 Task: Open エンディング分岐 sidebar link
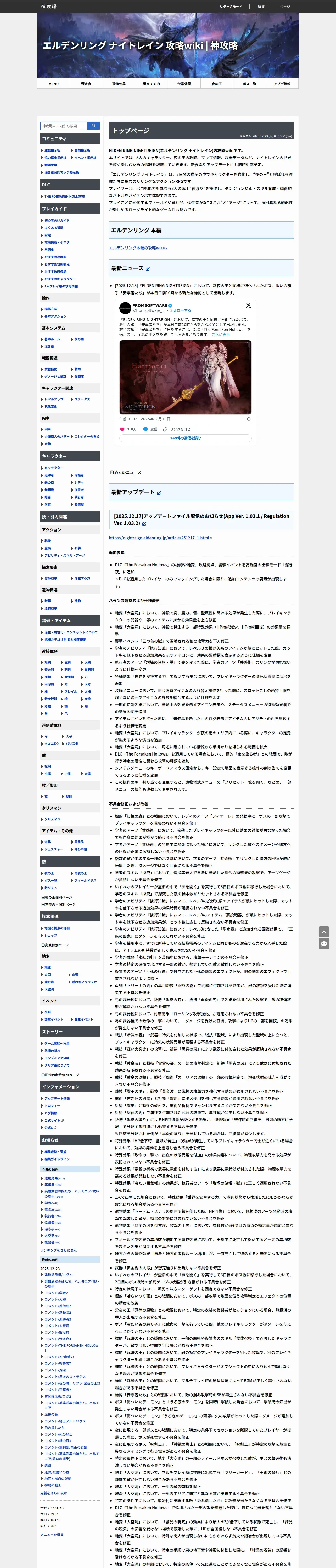[x=57, y=1058]
